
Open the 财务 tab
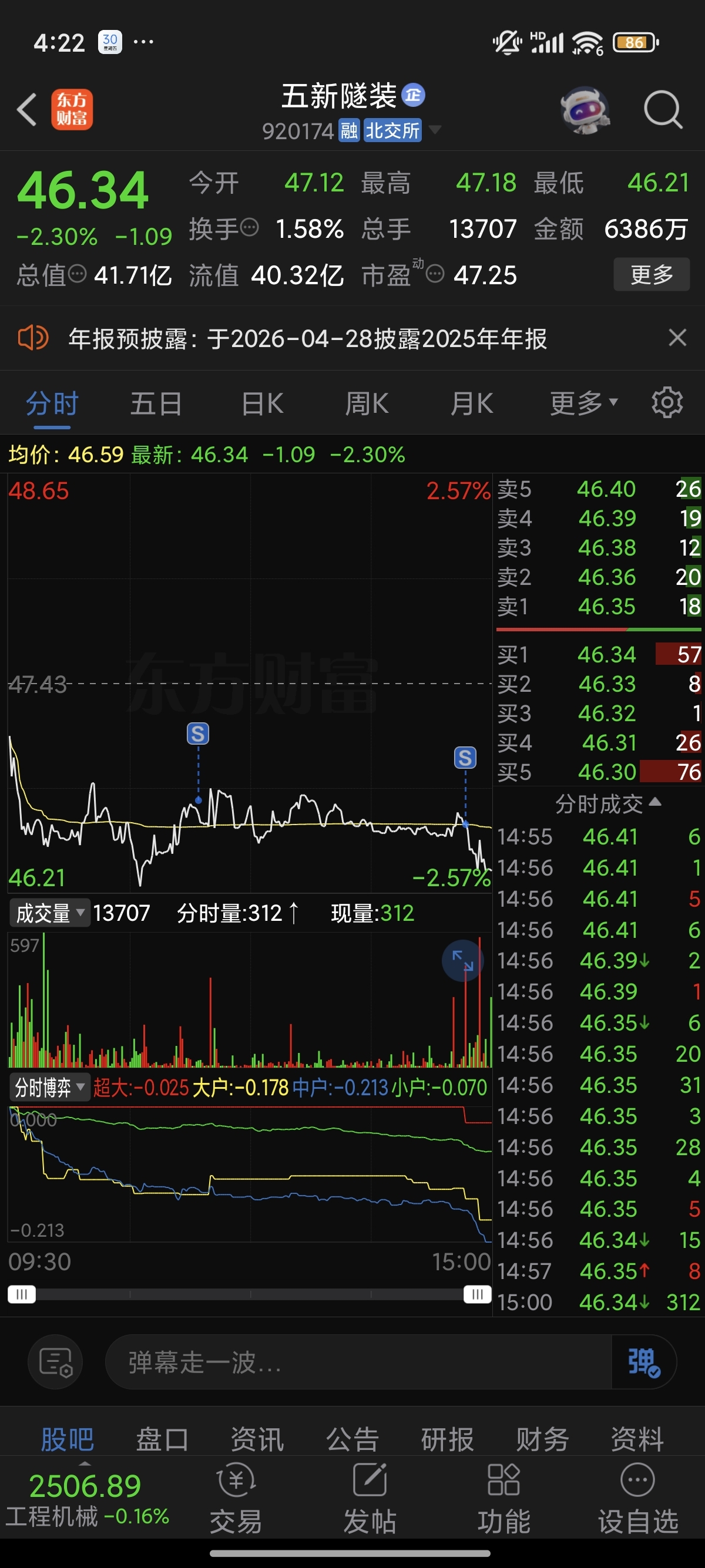click(542, 1439)
